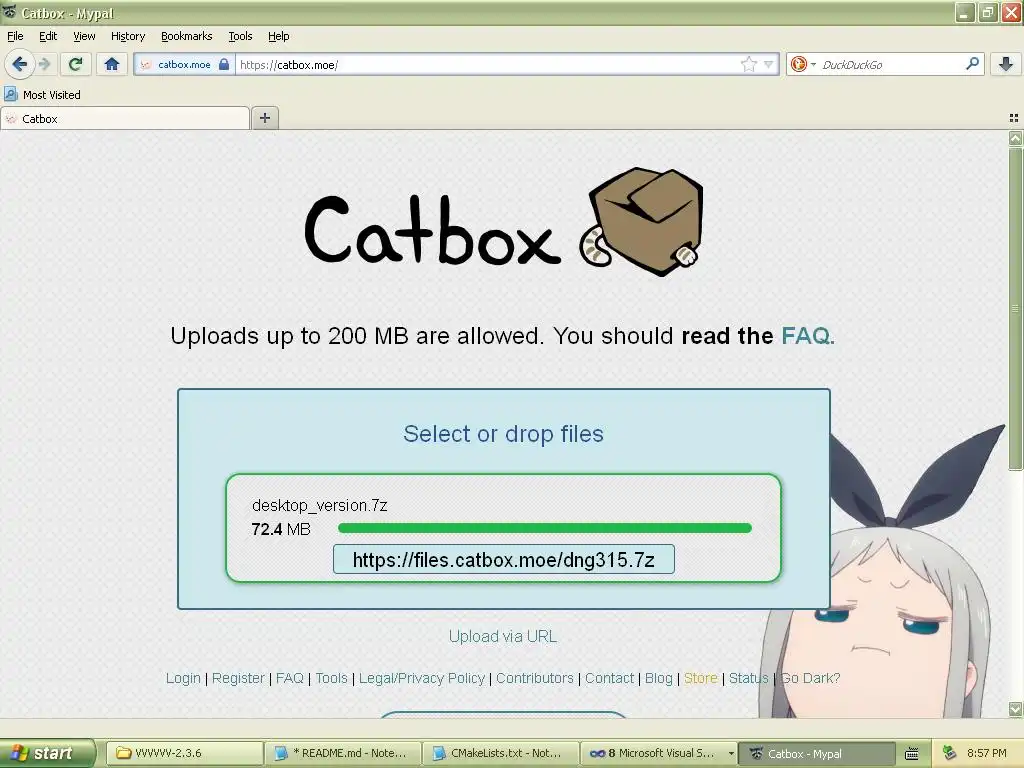Open the browser home page
This screenshot has height=768, width=1024.
pyautogui.click(x=112, y=64)
